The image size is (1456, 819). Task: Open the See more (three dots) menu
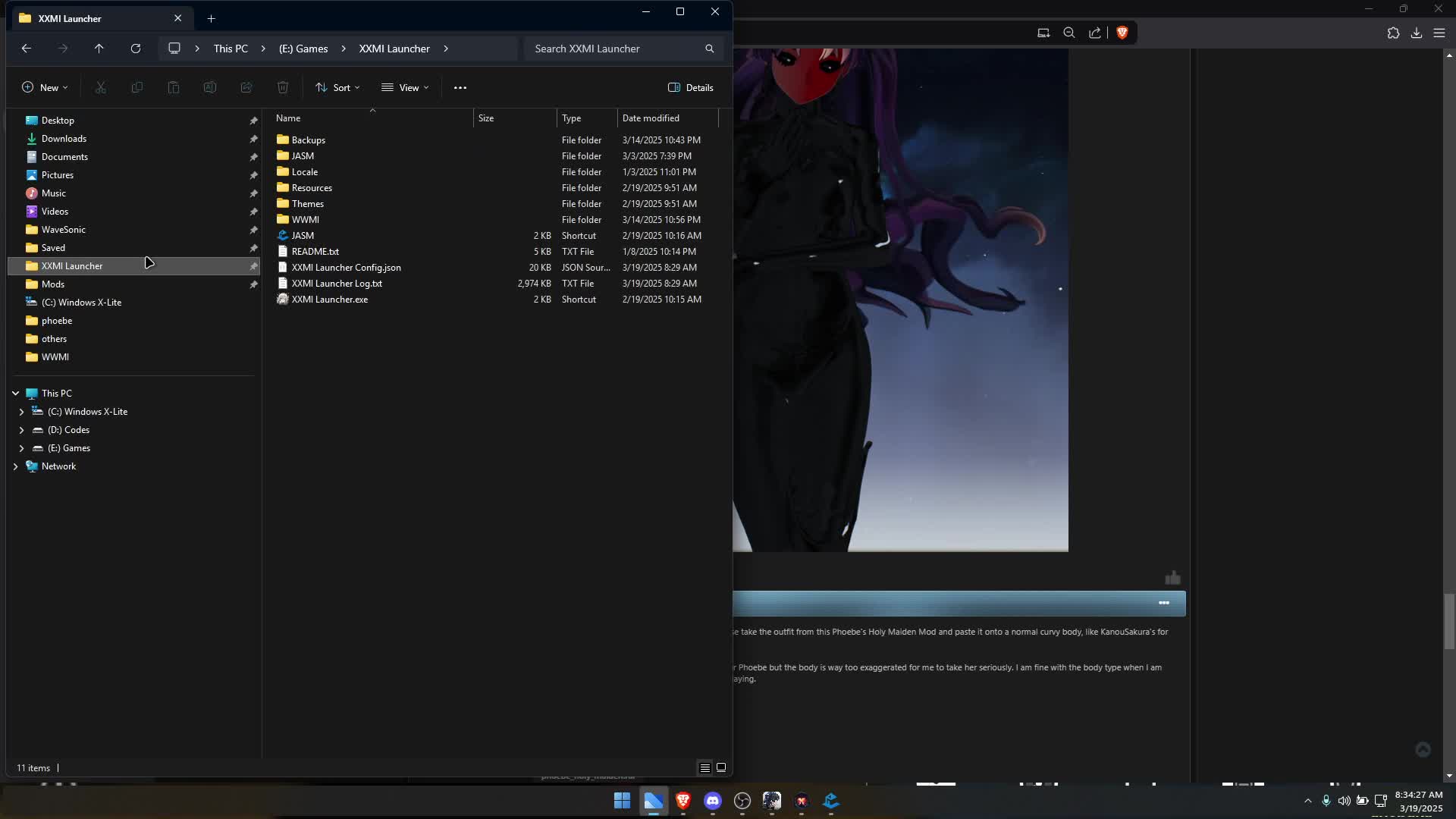click(x=460, y=87)
